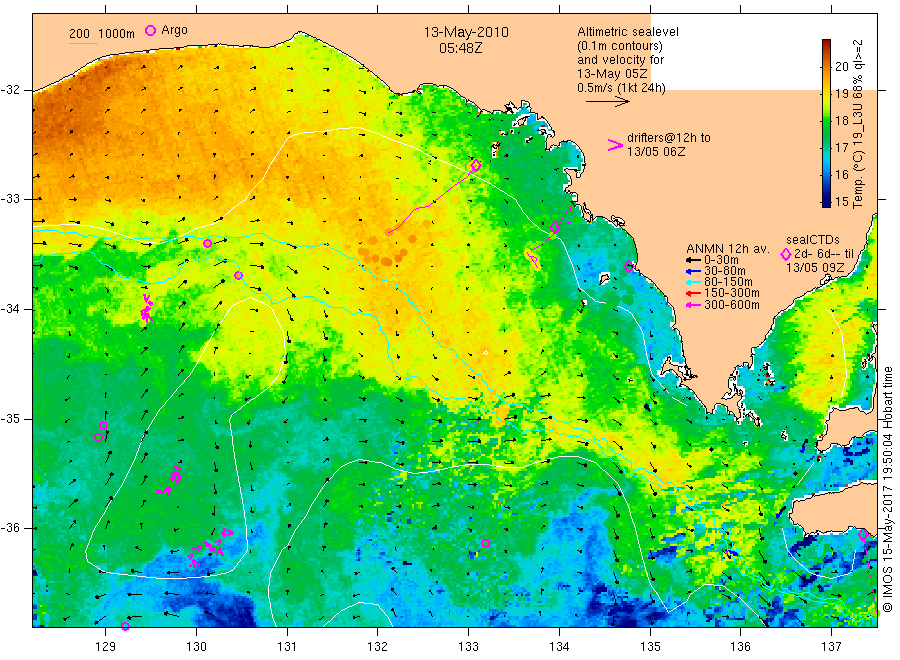The width and height of the screenshot is (900, 660).
Task: Select seal CTD diamond near 134E 33.3S
Action: pyautogui.click(x=554, y=227)
